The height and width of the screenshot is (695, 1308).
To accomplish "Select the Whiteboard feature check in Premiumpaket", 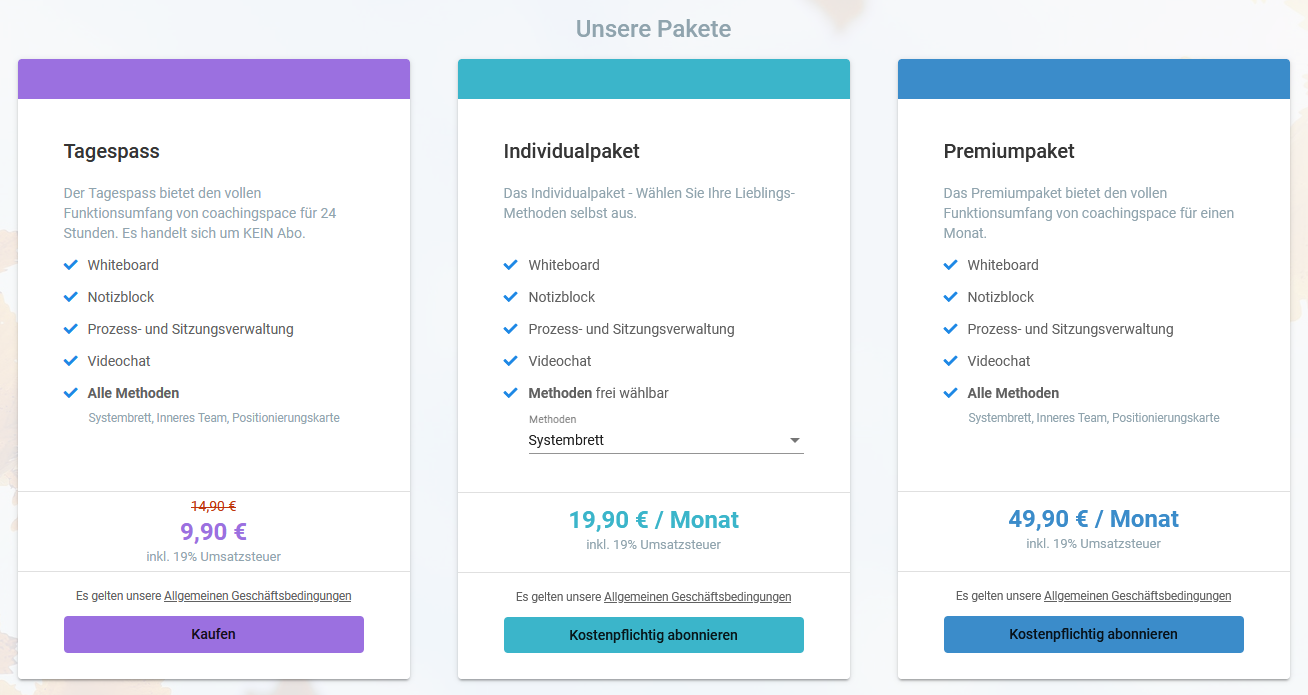I will (950, 265).
